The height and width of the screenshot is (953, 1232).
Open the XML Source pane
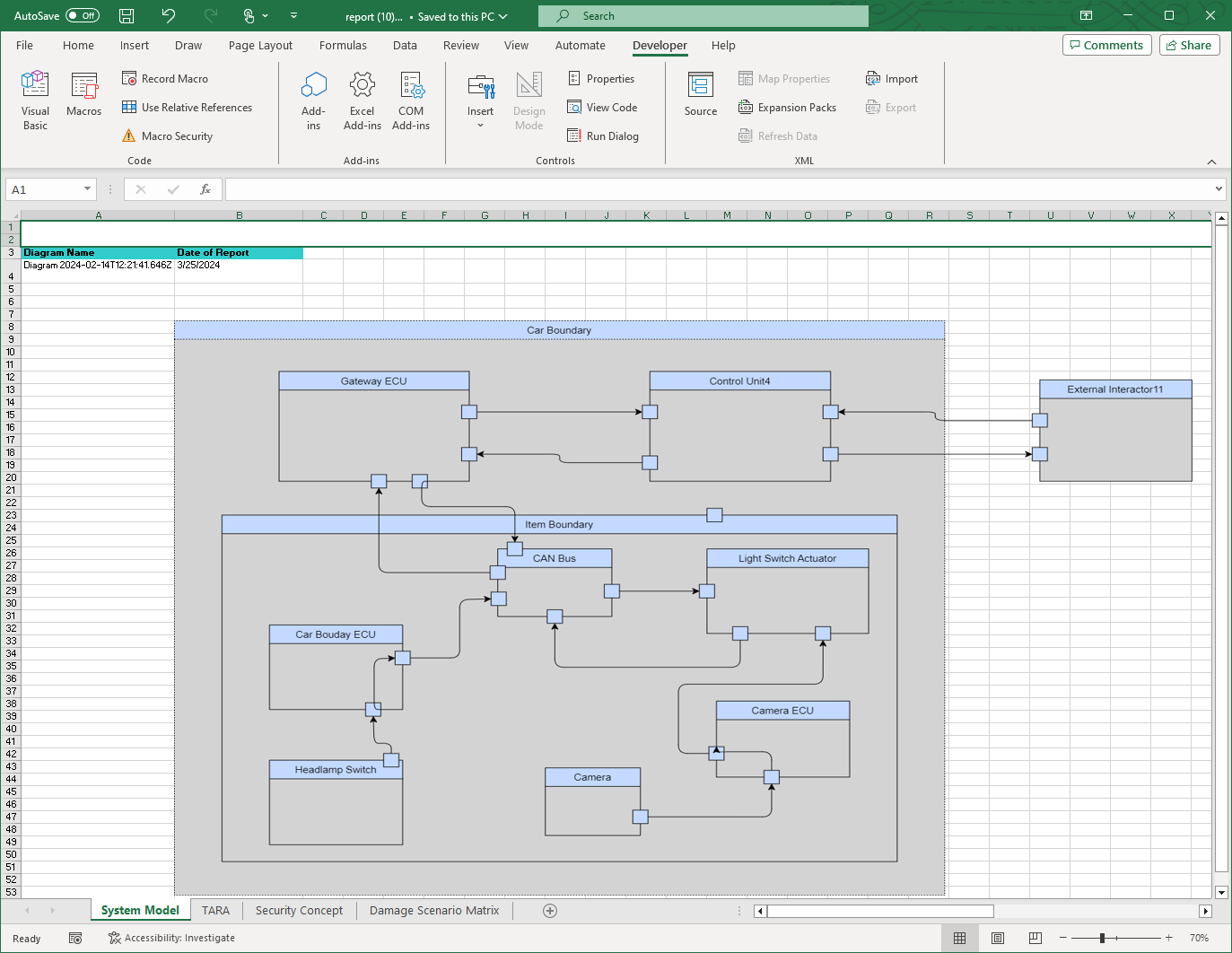pos(700,95)
